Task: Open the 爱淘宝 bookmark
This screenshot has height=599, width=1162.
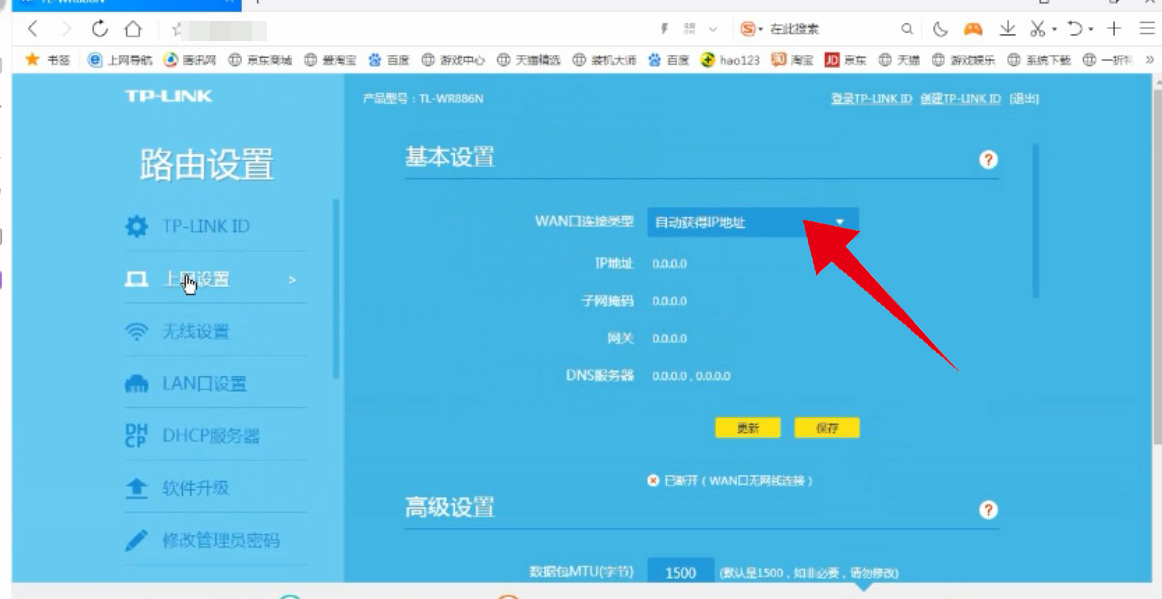Action: coord(331,60)
